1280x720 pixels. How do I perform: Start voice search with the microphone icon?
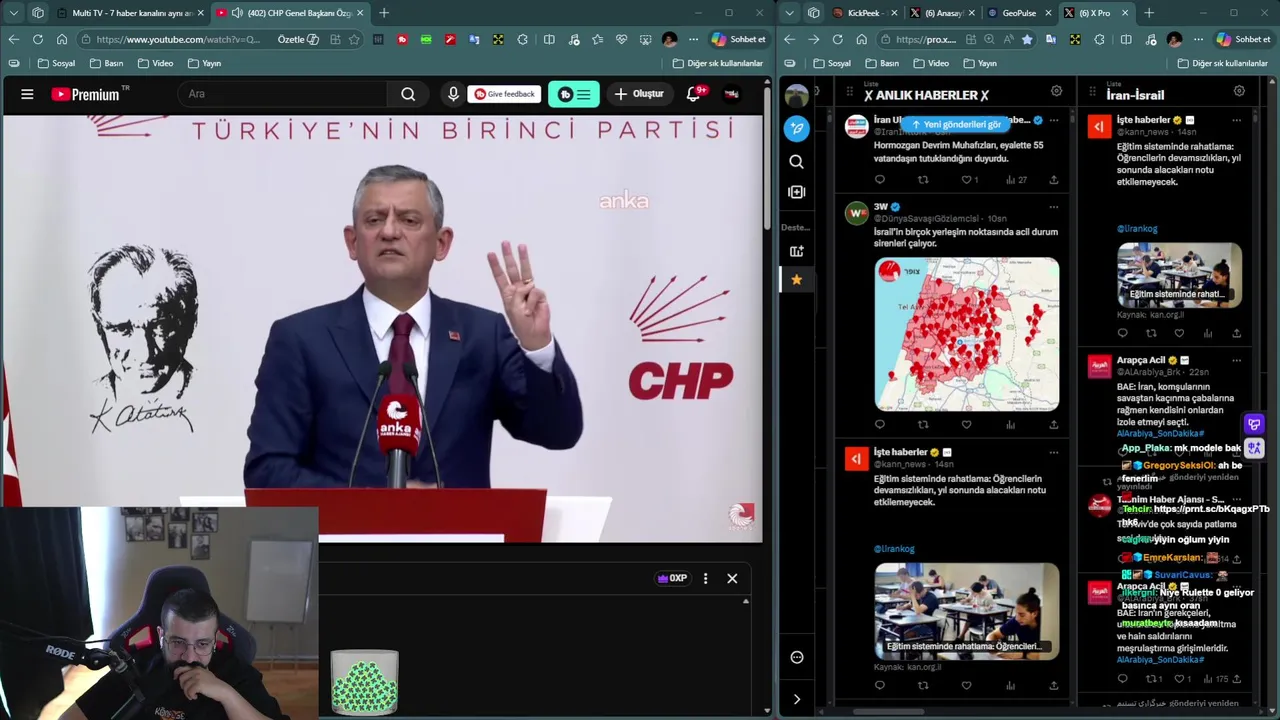click(453, 94)
